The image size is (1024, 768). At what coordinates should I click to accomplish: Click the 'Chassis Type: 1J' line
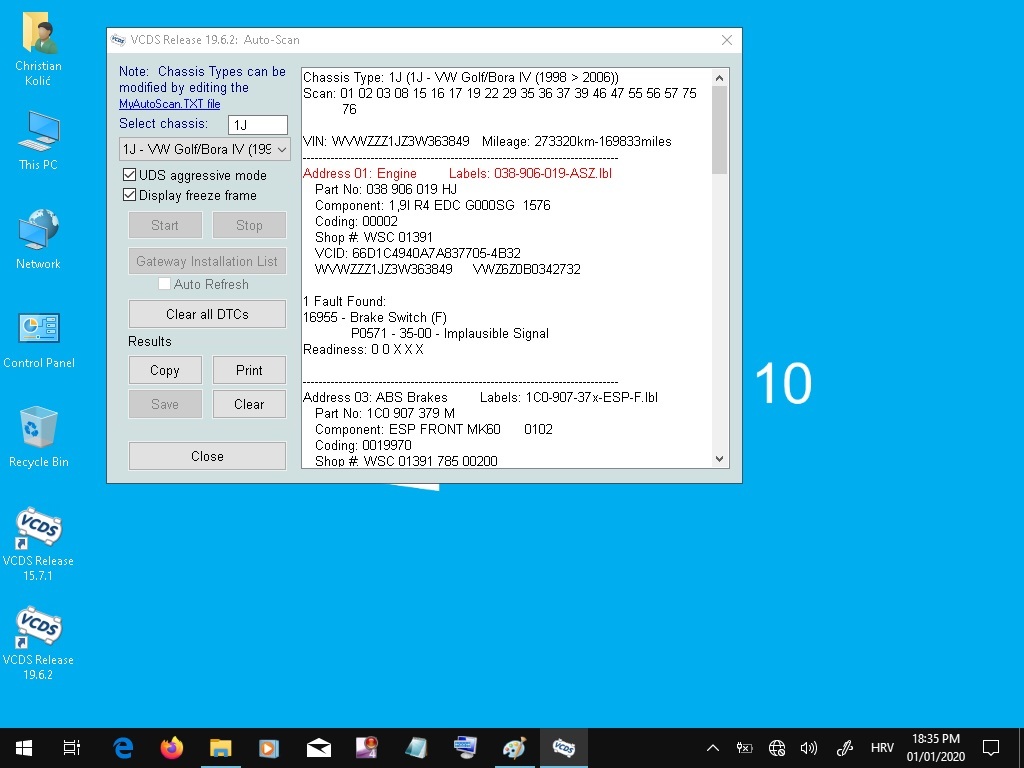tap(461, 77)
